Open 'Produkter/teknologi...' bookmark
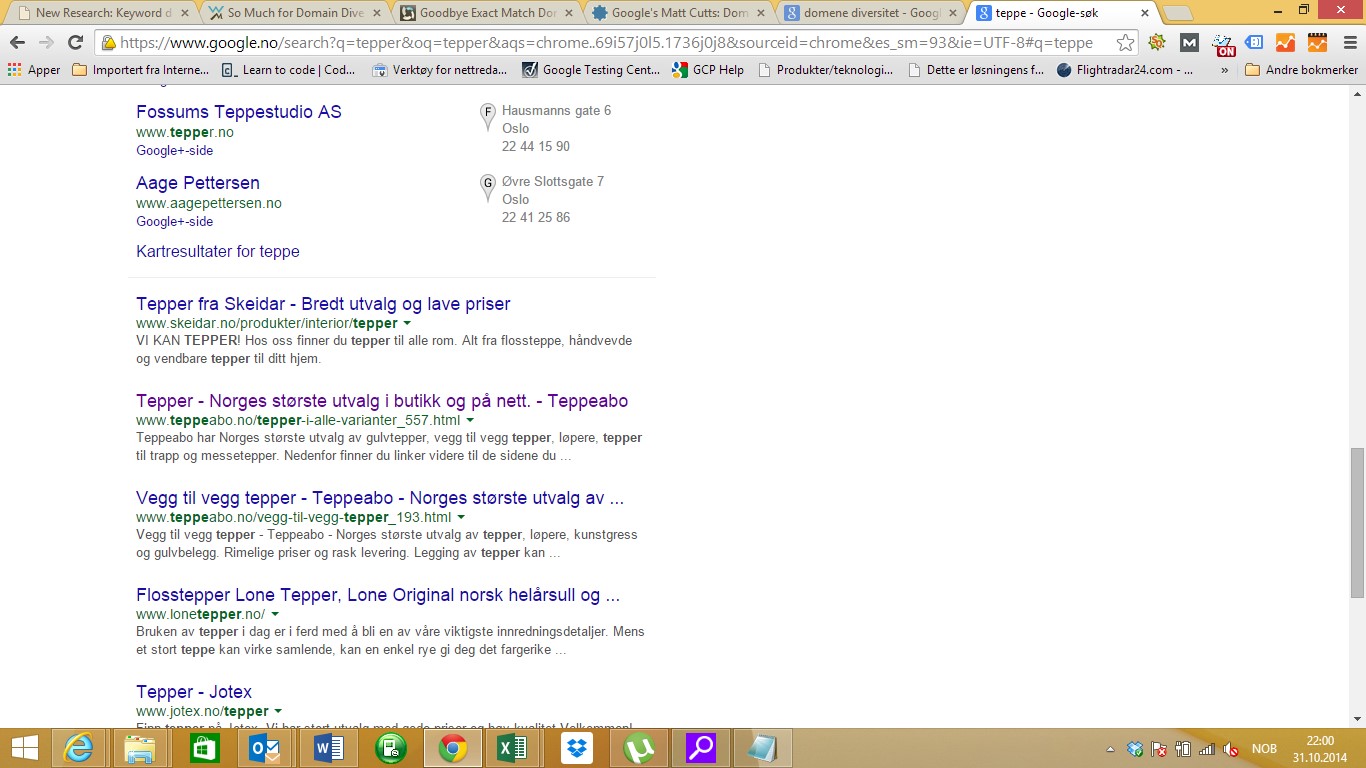1366x768 pixels. (826, 70)
